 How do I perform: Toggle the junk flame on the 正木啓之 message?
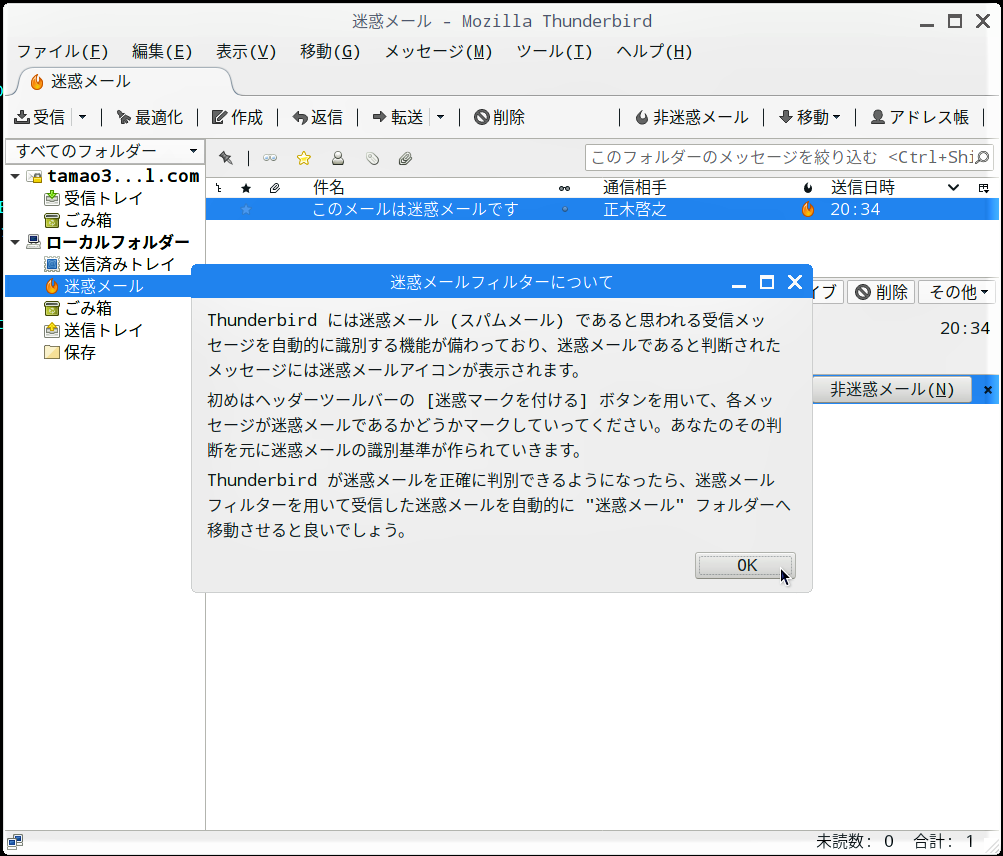tap(808, 209)
